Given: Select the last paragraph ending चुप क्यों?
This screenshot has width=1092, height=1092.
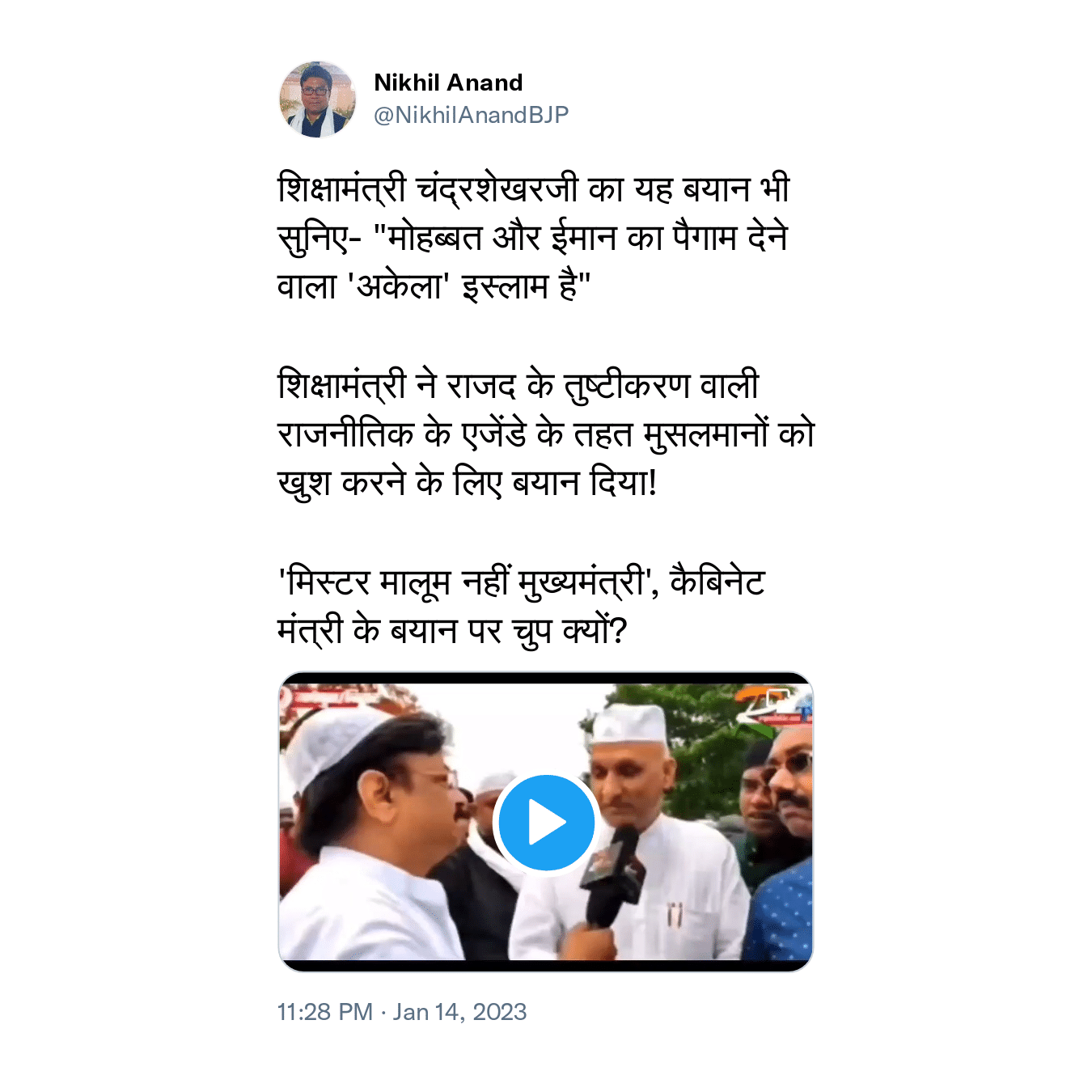Looking at the screenshot, I should (x=522, y=606).
